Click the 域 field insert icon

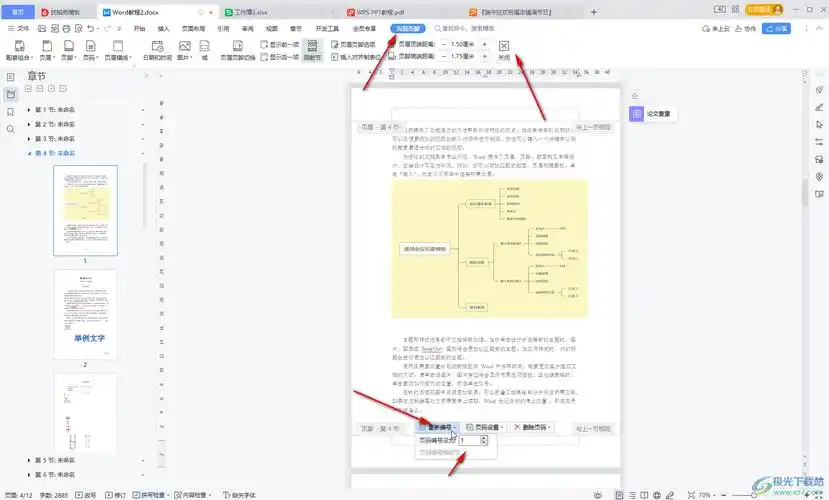tap(205, 50)
